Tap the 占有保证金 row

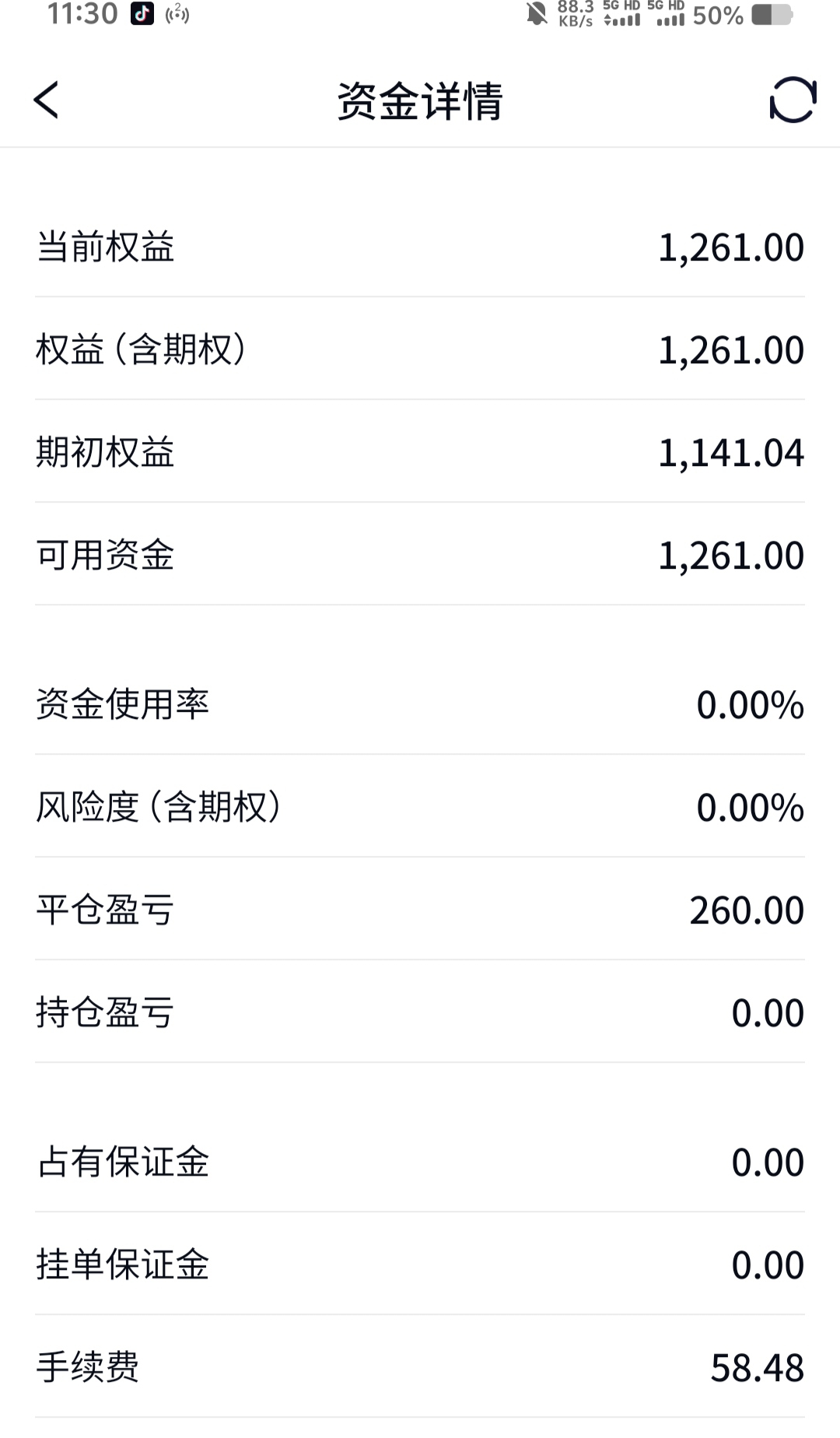coord(420,1162)
